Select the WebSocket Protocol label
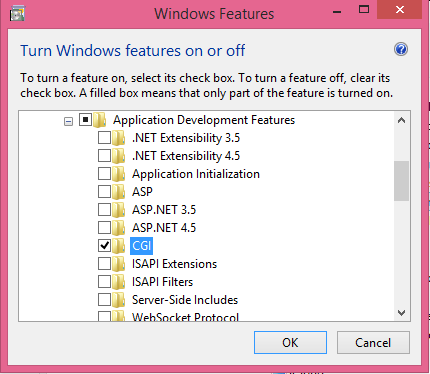430x374 pixels. click(x=185, y=317)
